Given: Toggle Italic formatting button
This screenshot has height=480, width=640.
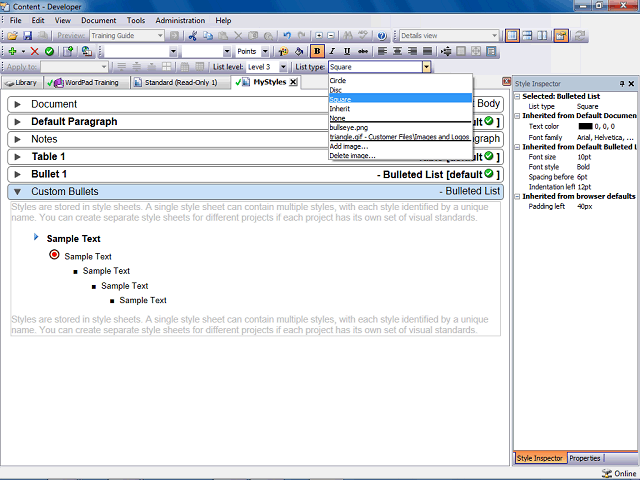Looking at the screenshot, I should click(x=332, y=51).
